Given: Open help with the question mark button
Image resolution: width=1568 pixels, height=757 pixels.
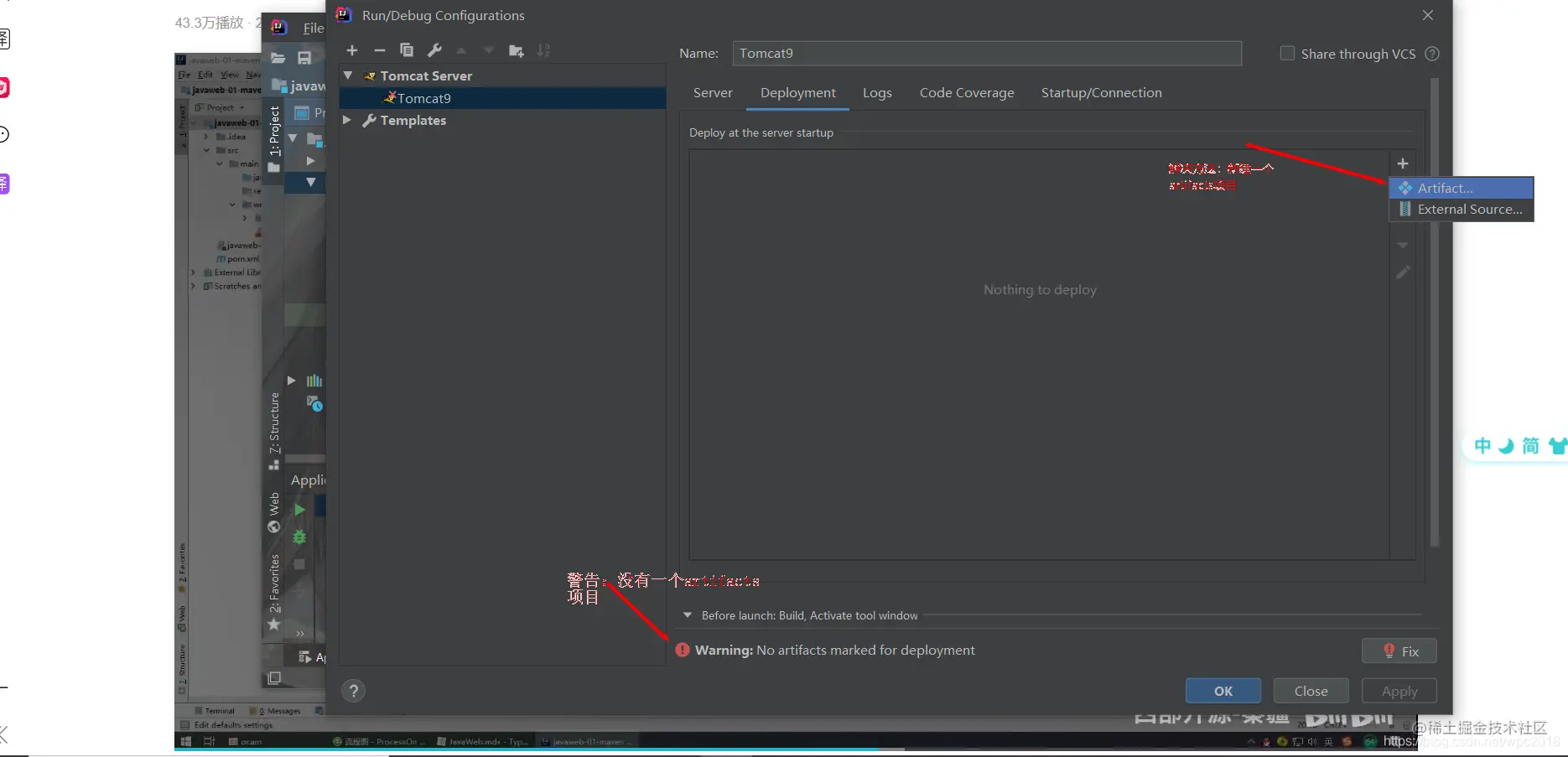Looking at the screenshot, I should tap(354, 691).
